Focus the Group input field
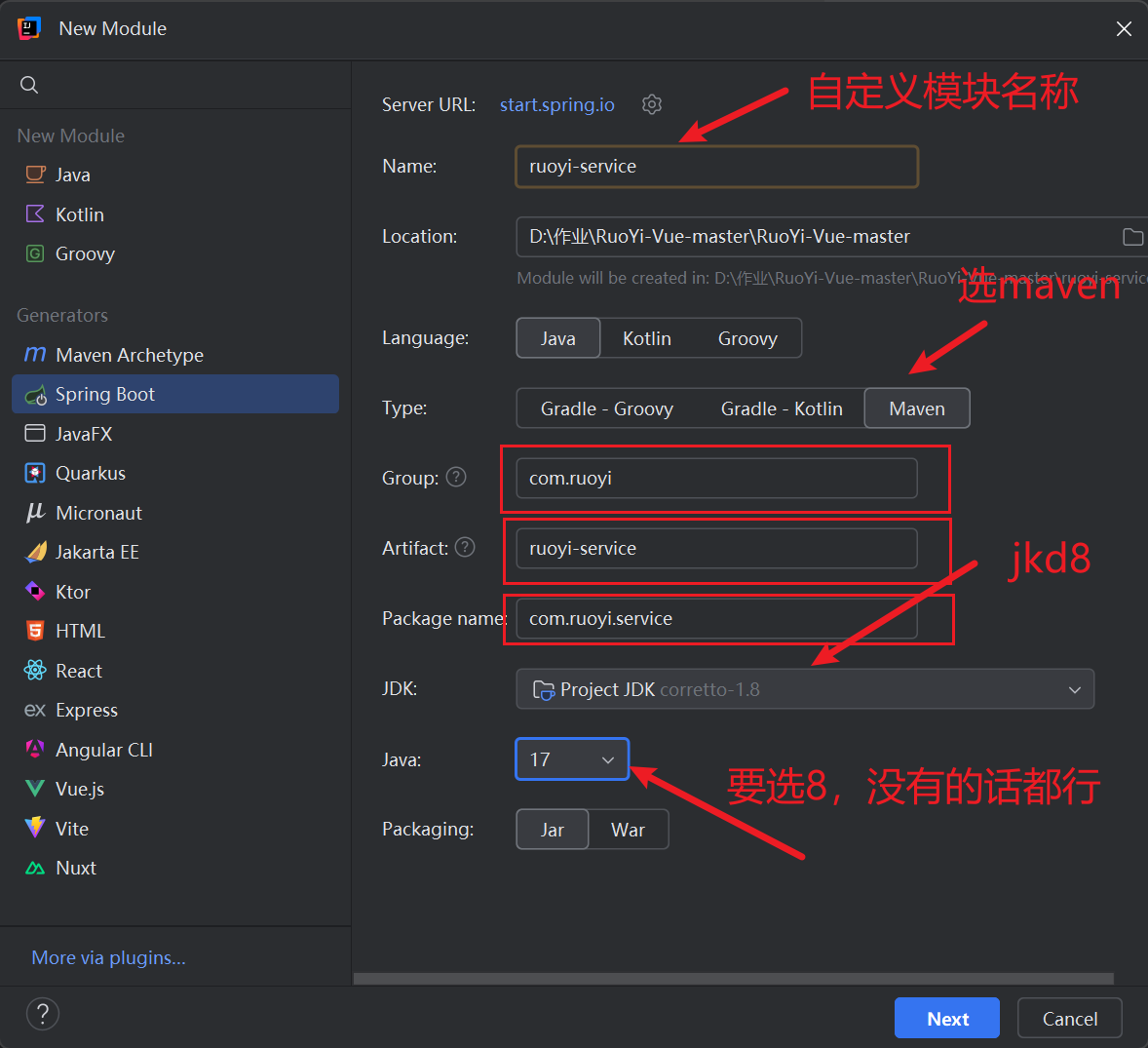 point(716,479)
